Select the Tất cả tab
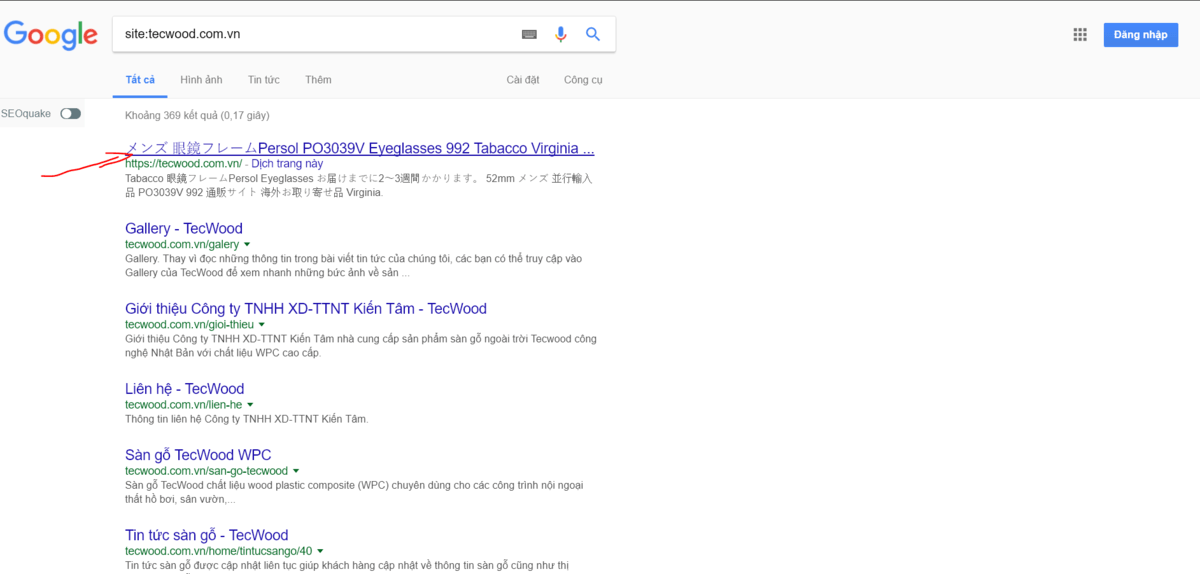The image size is (1200, 574). click(x=140, y=80)
